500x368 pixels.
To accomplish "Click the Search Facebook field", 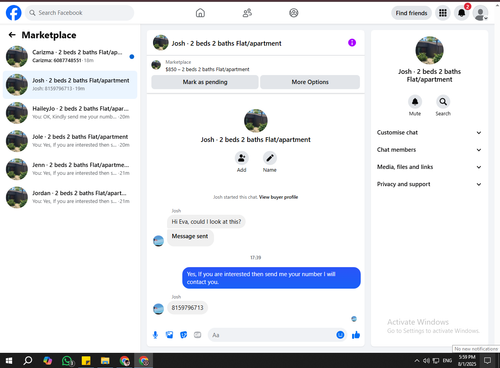I will 79,13.
